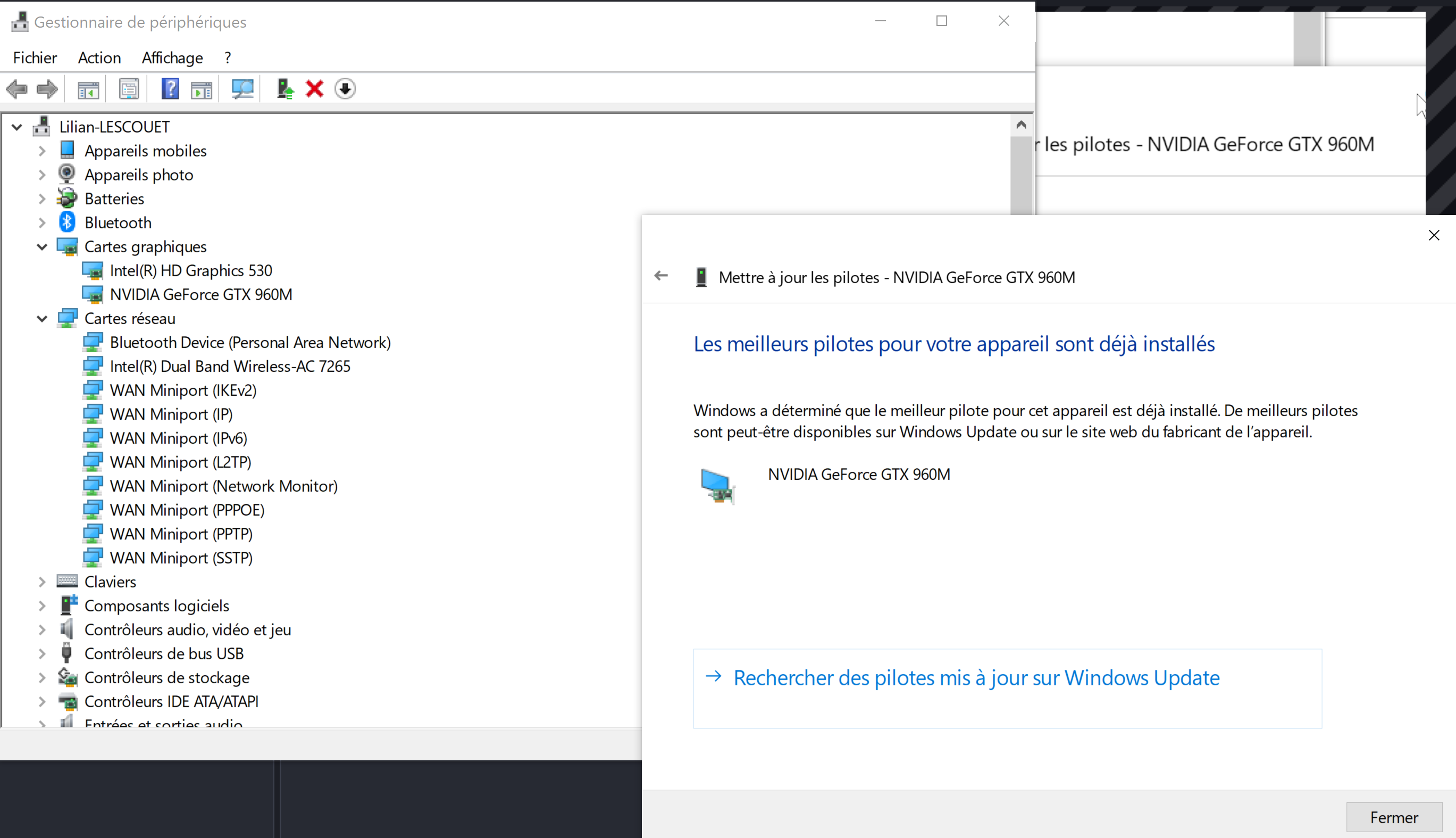Select Intel(R) Dual Band Wireless-AC 7265

pos(230,367)
